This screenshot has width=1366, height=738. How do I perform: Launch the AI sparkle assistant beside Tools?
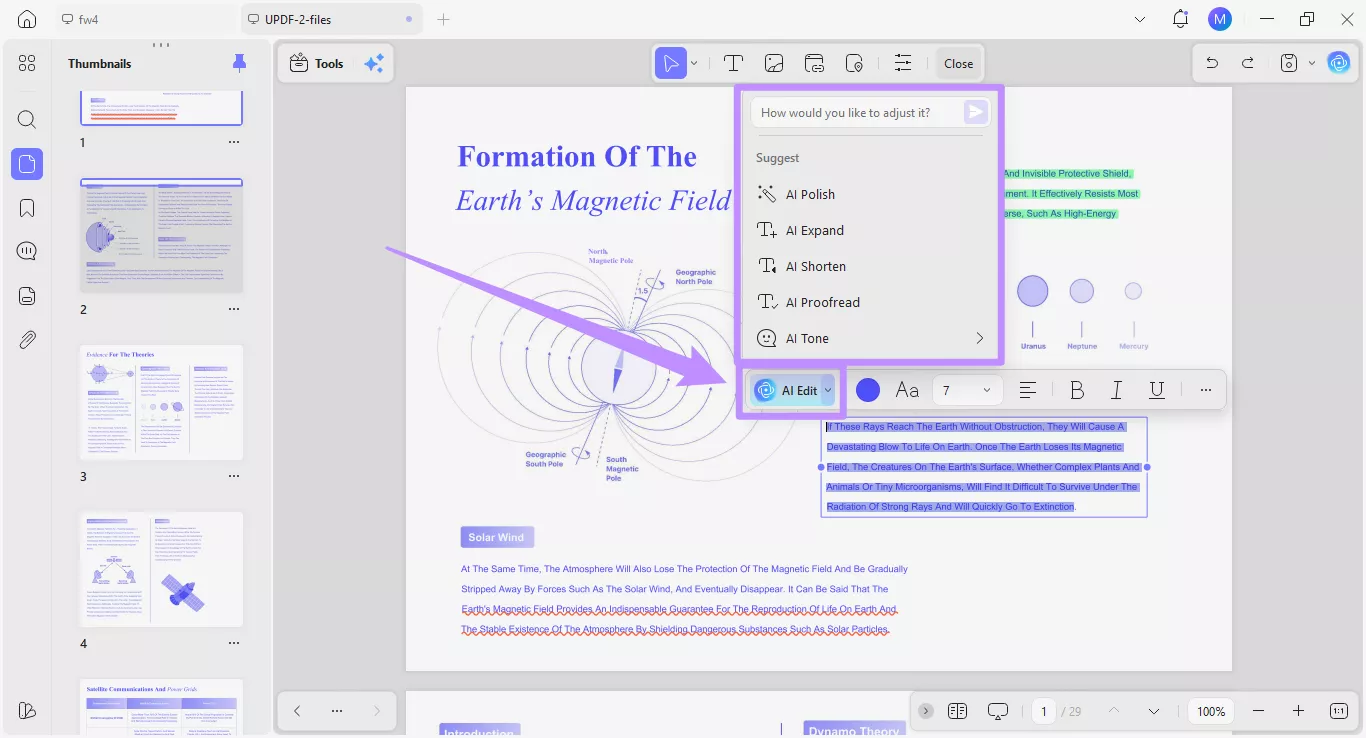tap(374, 63)
